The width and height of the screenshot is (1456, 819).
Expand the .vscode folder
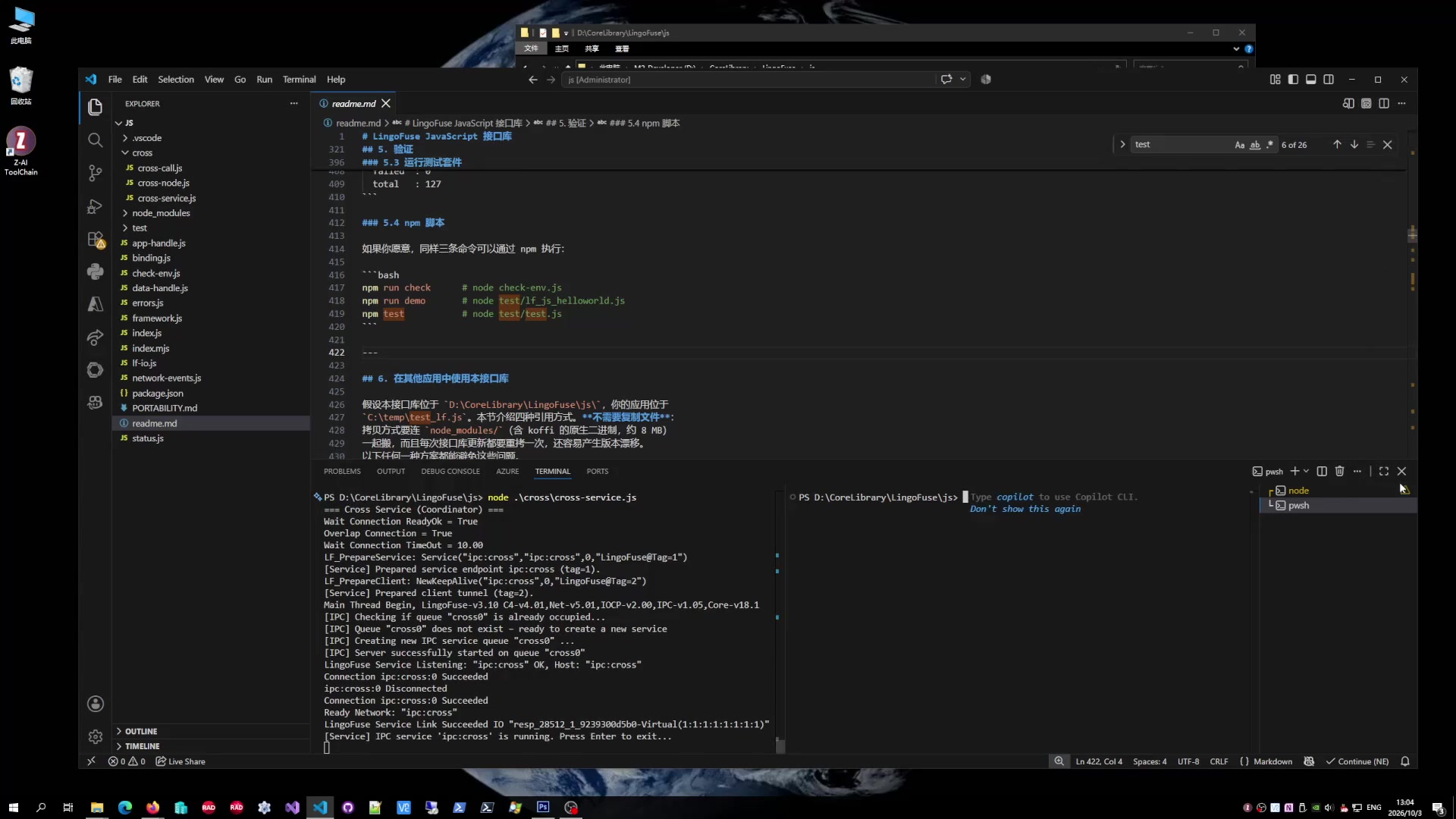pos(211,138)
